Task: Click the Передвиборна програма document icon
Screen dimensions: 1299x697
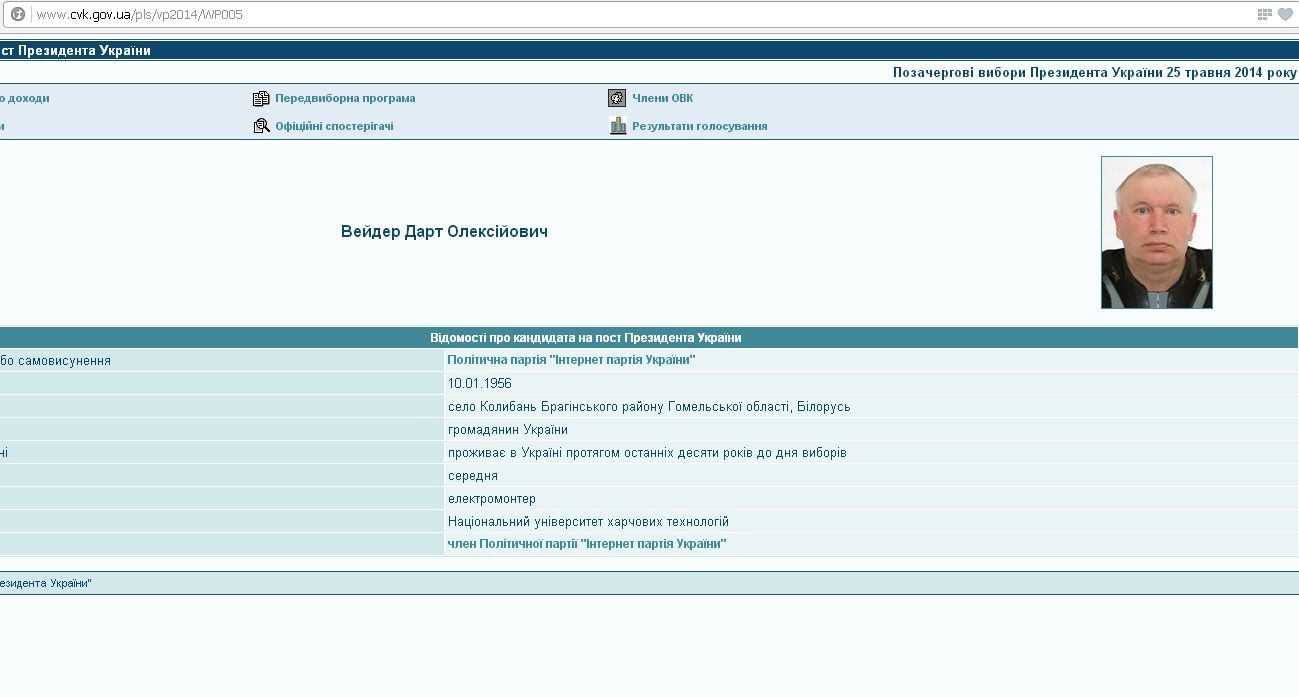Action: [x=261, y=98]
